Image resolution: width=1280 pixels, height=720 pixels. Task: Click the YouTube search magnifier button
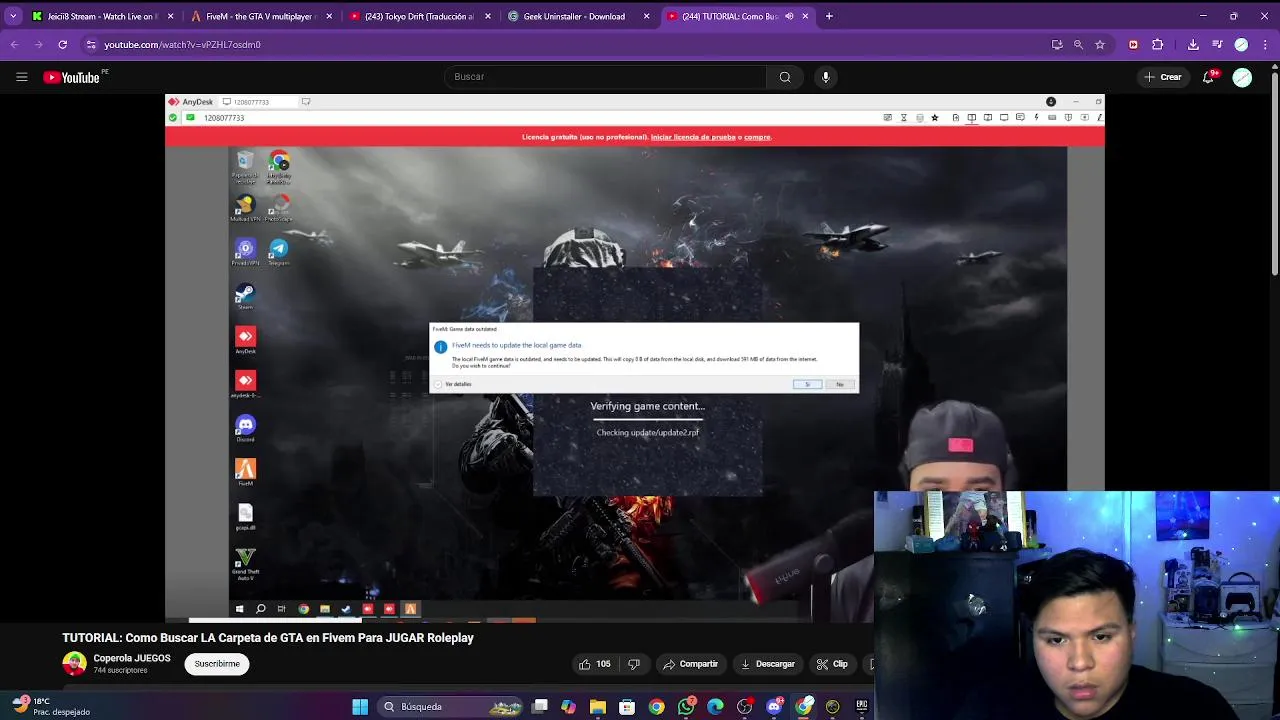pyautogui.click(x=785, y=77)
